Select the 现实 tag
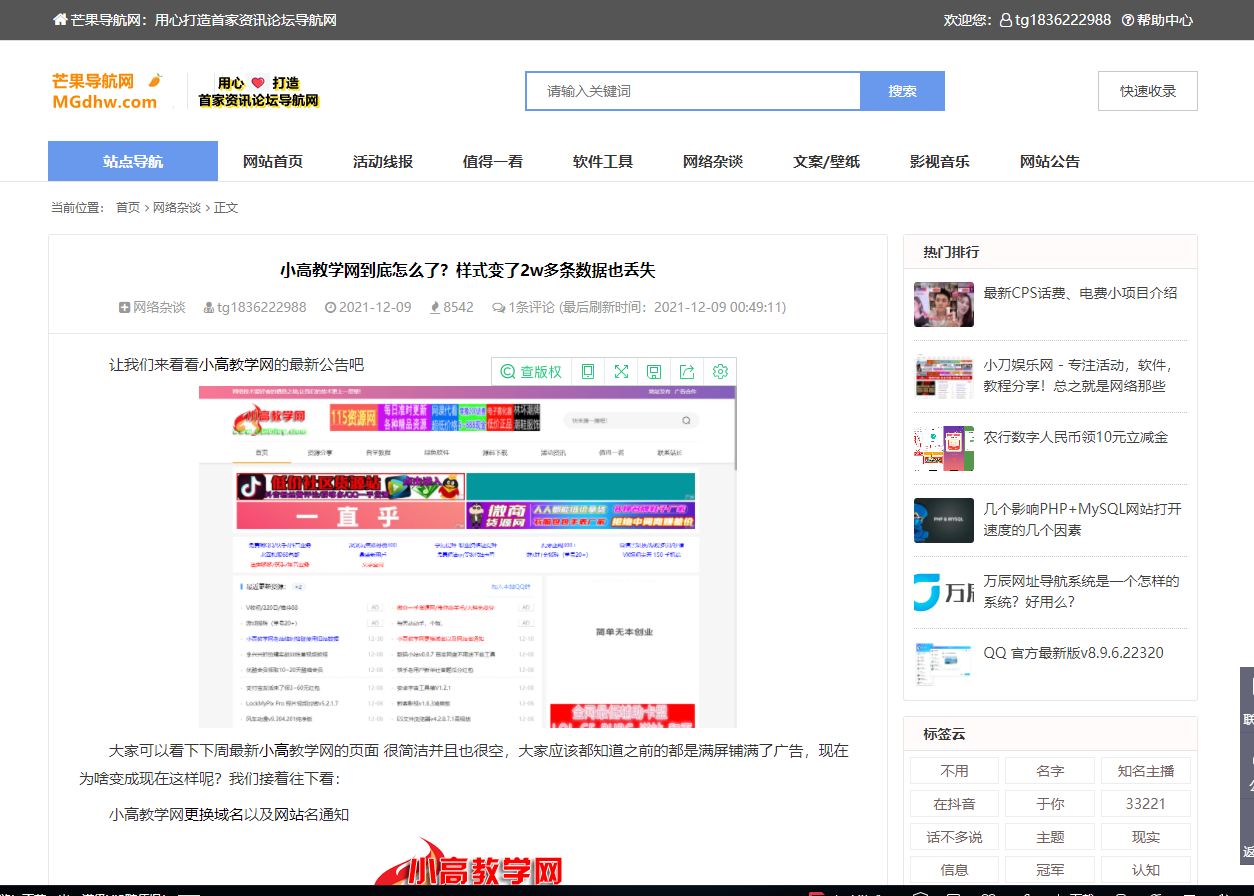The image size is (1254, 896). click(1146, 837)
